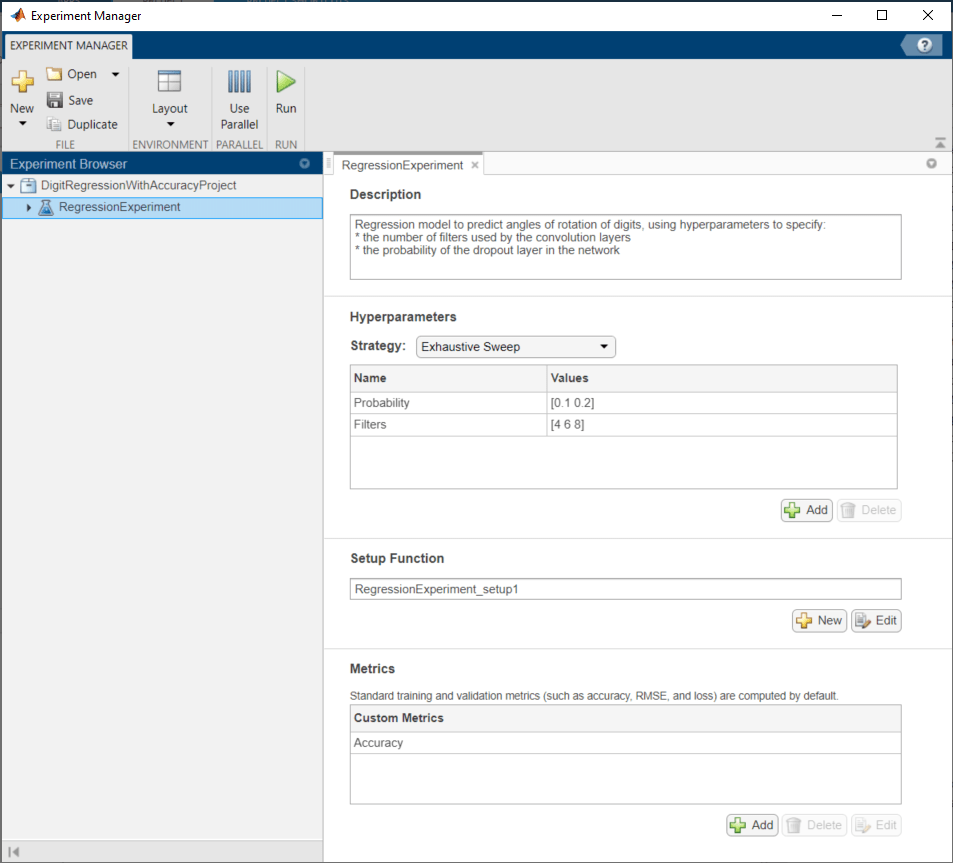
Task: Select the EXPERIMENT MANAGER ribbon tab
Action: tap(69, 46)
